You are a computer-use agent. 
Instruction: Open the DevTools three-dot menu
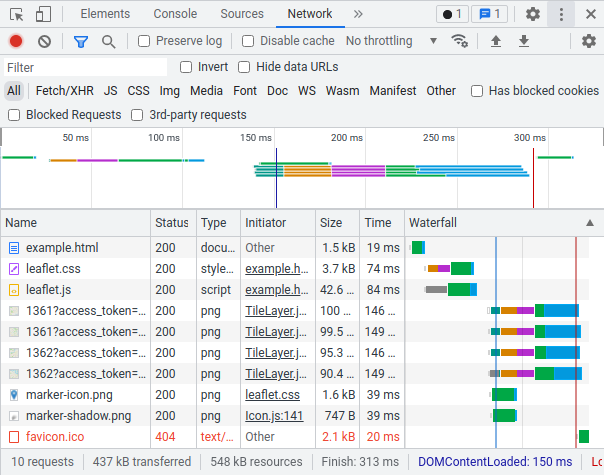(561, 14)
